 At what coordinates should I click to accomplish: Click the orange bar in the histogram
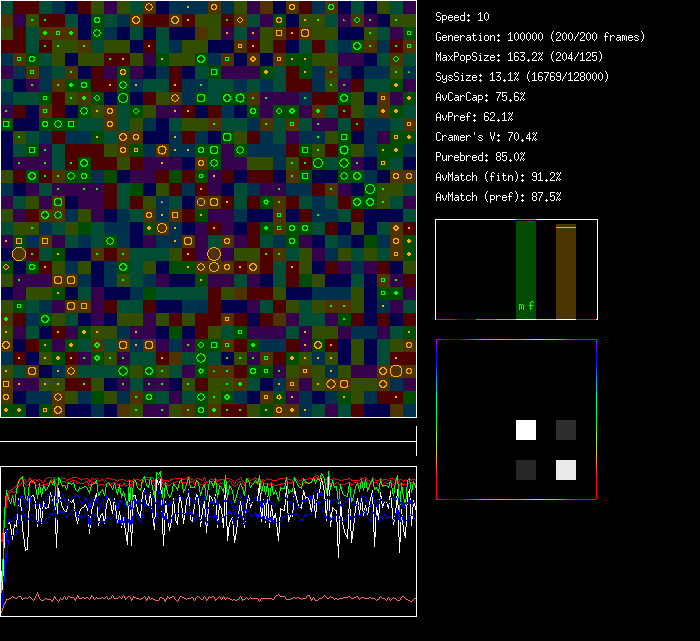[x=566, y=272]
